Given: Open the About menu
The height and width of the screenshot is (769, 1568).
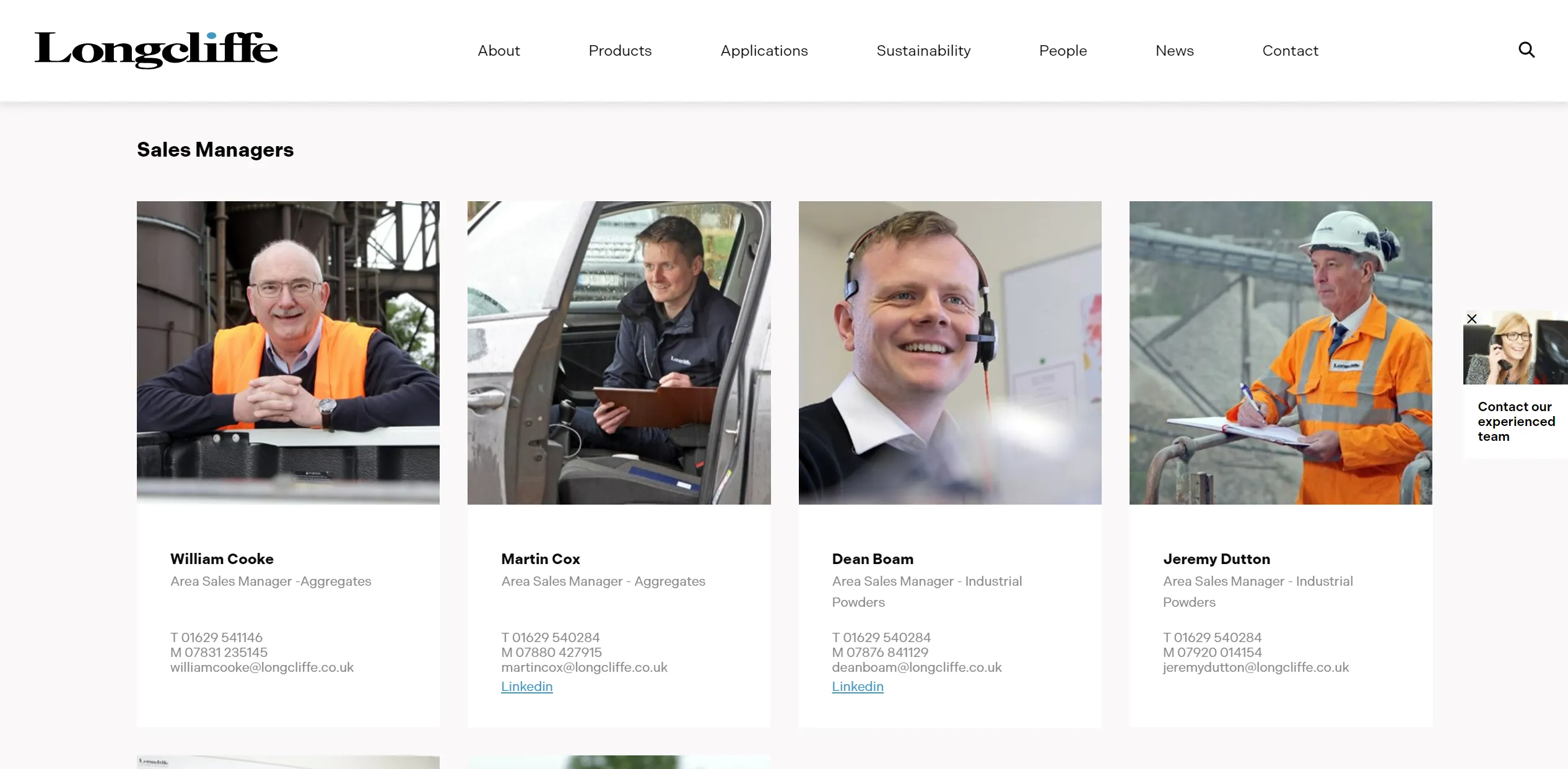Looking at the screenshot, I should tap(499, 50).
